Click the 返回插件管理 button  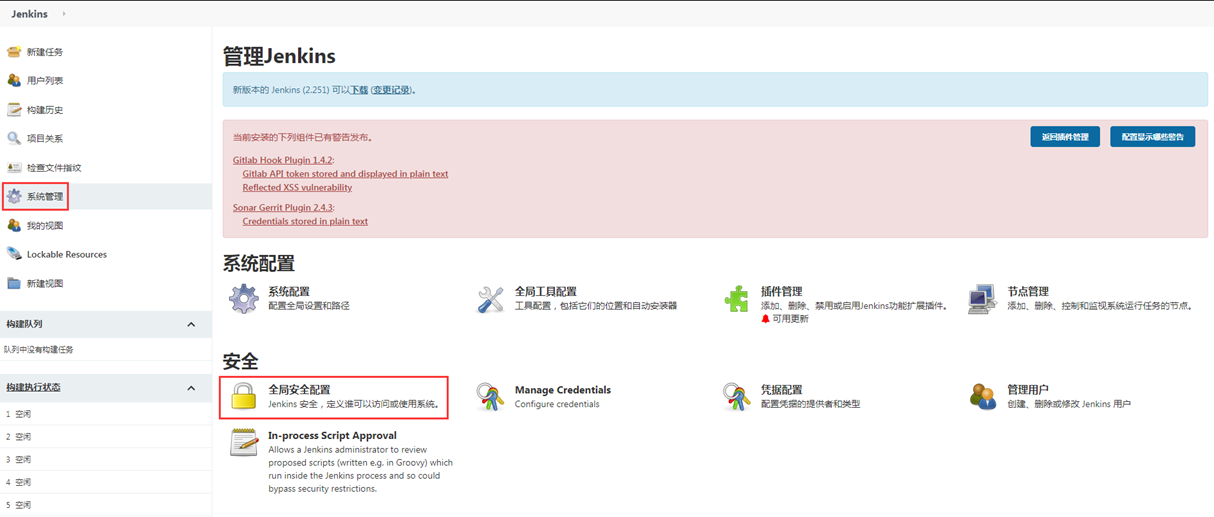1065,137
